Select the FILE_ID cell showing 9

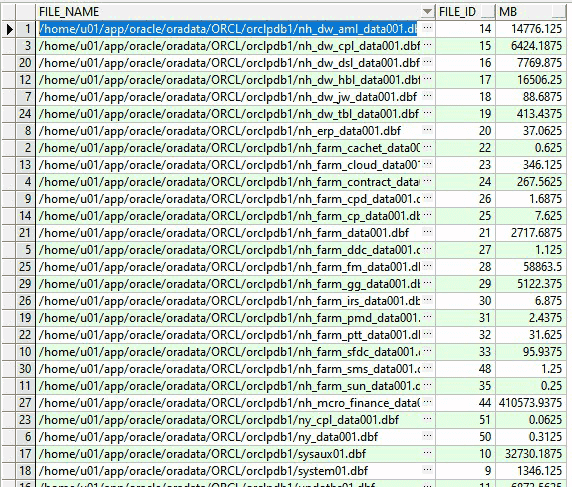pos(465,471)
